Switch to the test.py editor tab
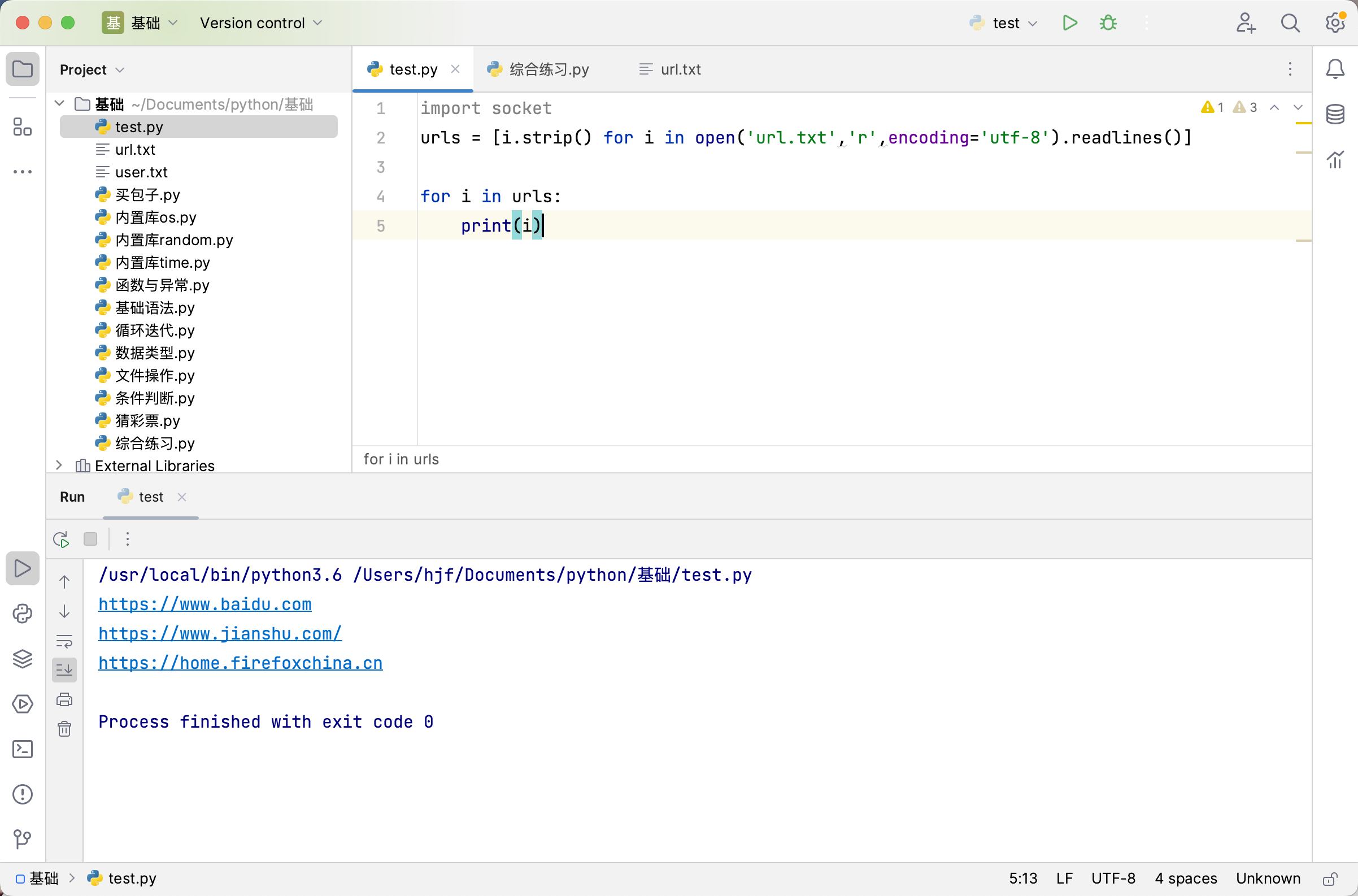 click(x=412, y=69)
